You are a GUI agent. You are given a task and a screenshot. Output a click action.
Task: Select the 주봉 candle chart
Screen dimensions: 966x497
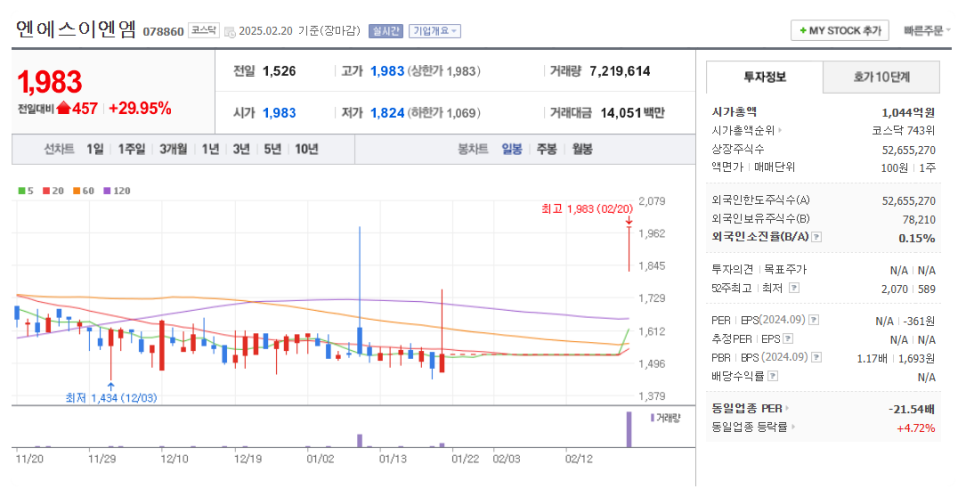546,149
